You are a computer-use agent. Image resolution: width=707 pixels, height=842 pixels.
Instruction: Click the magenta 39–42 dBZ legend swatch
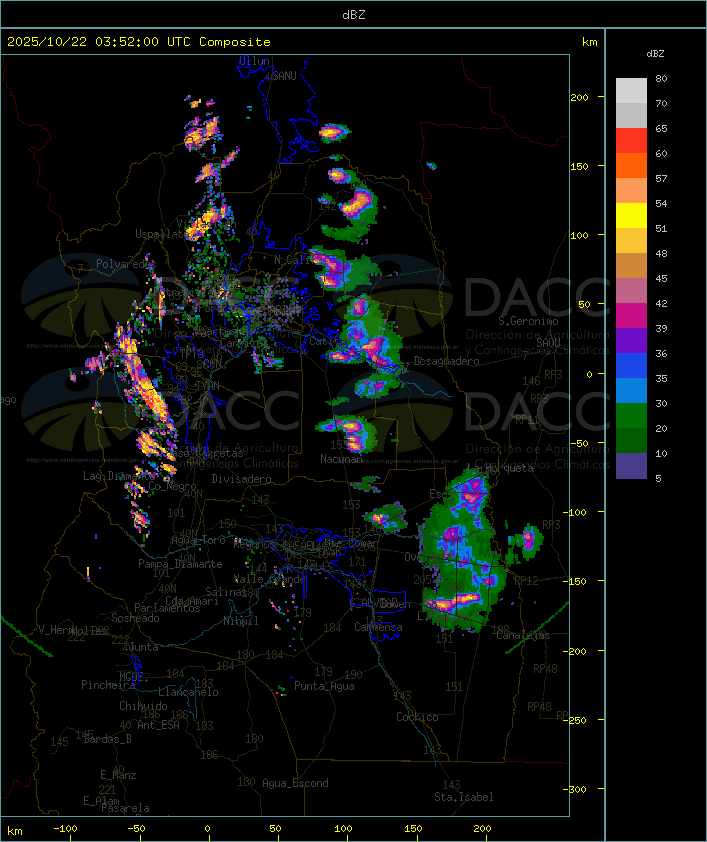(631, 316)
